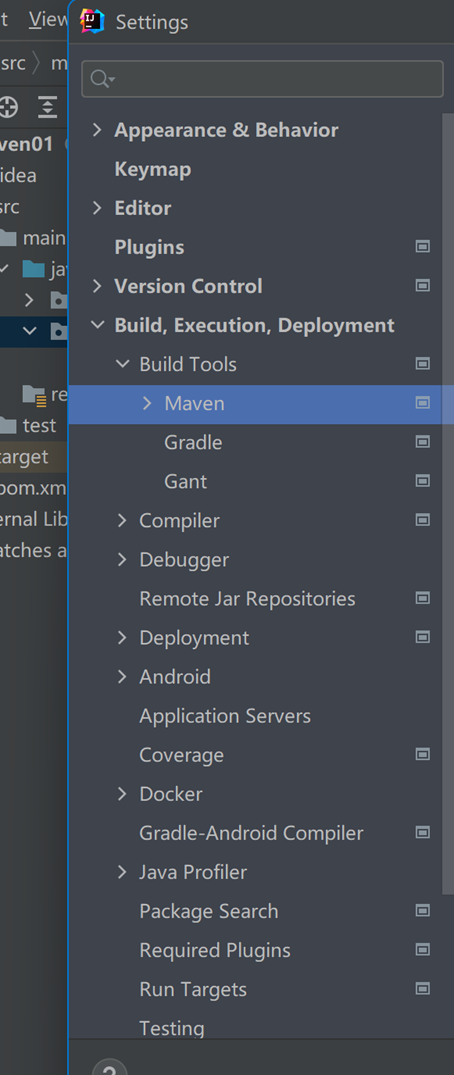Click project-level icon beside Build Tools

click(x=423, y=363)
